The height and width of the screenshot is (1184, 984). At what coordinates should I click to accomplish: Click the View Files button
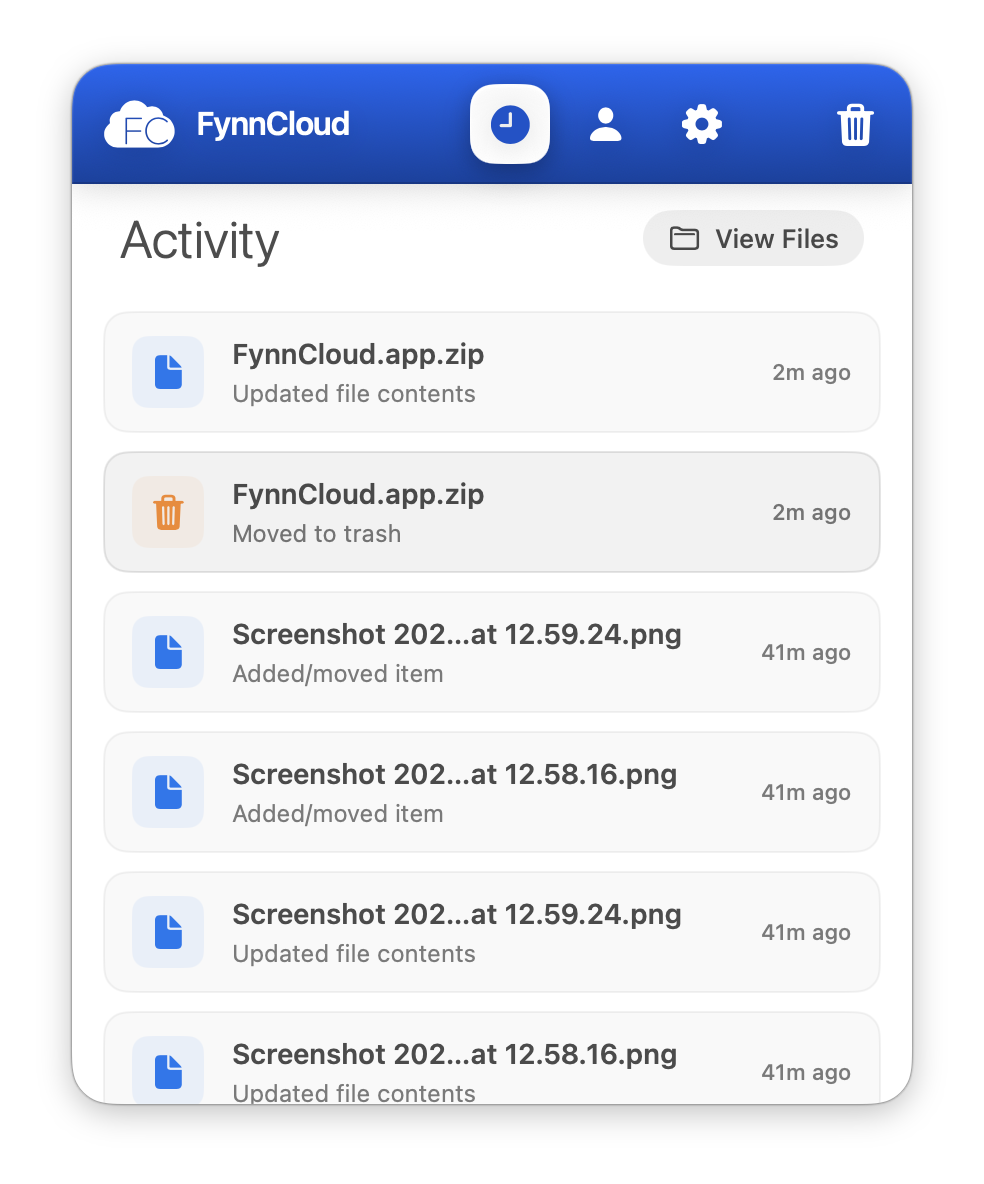point(753,239)
